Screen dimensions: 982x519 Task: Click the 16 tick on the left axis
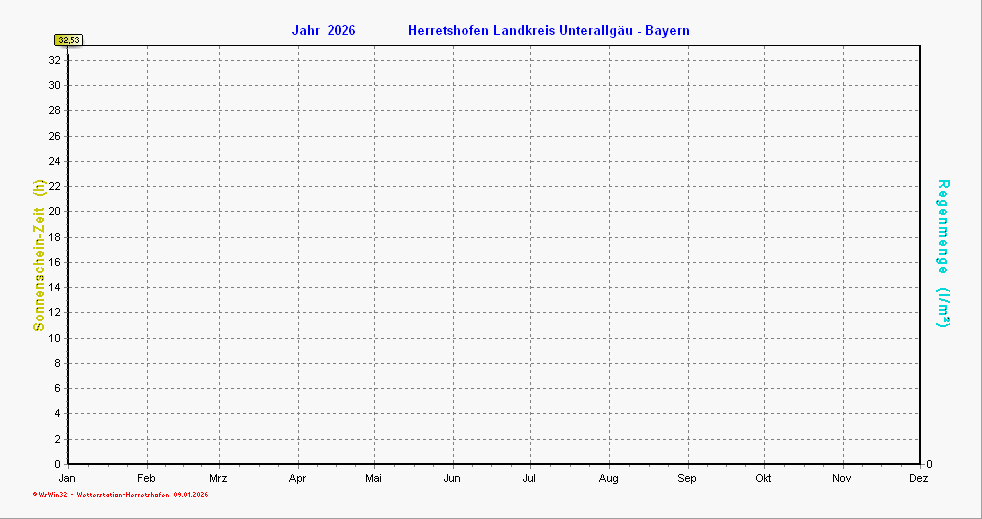click(56, 262)
